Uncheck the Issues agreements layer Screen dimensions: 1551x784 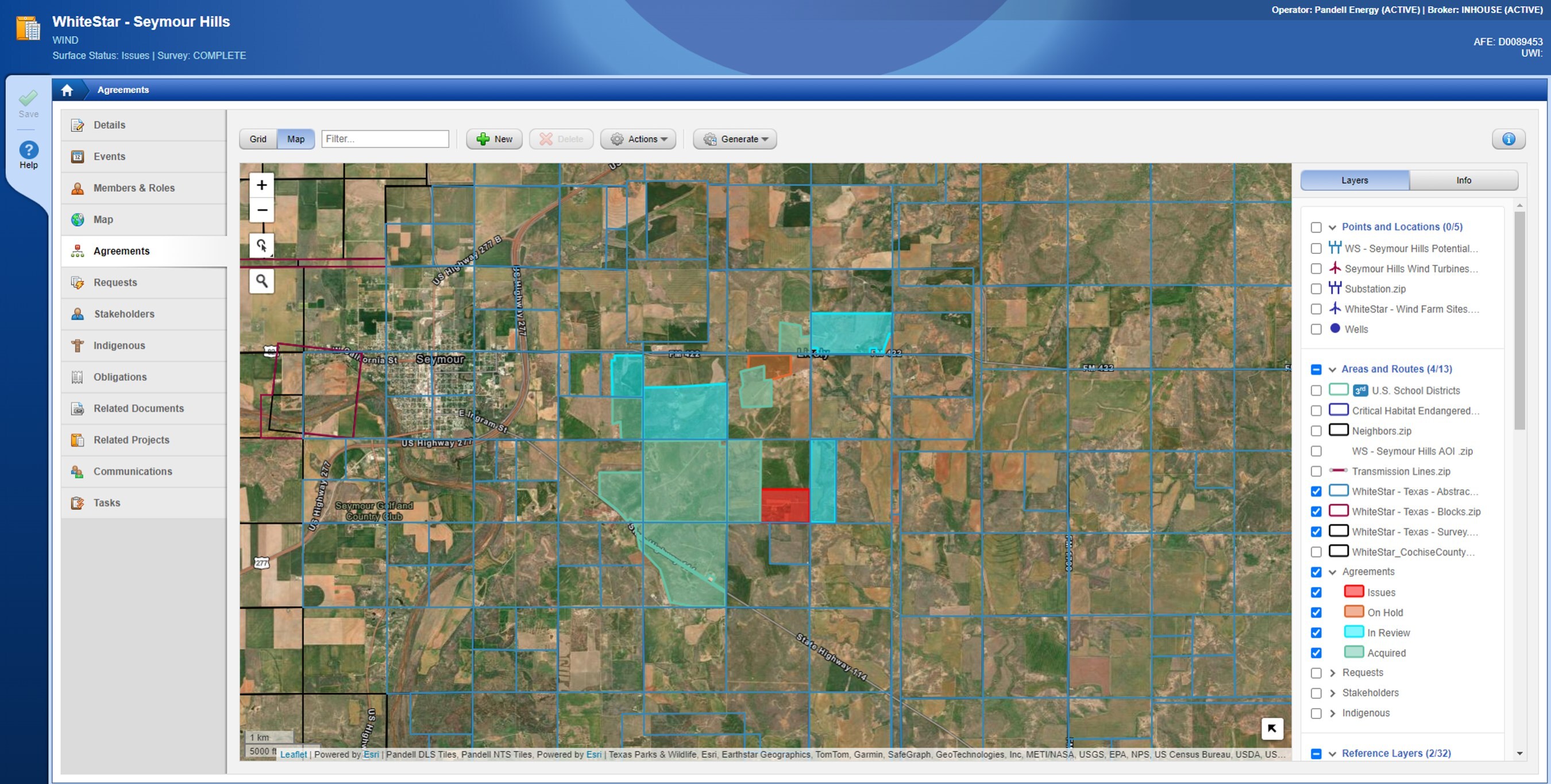1315,593
